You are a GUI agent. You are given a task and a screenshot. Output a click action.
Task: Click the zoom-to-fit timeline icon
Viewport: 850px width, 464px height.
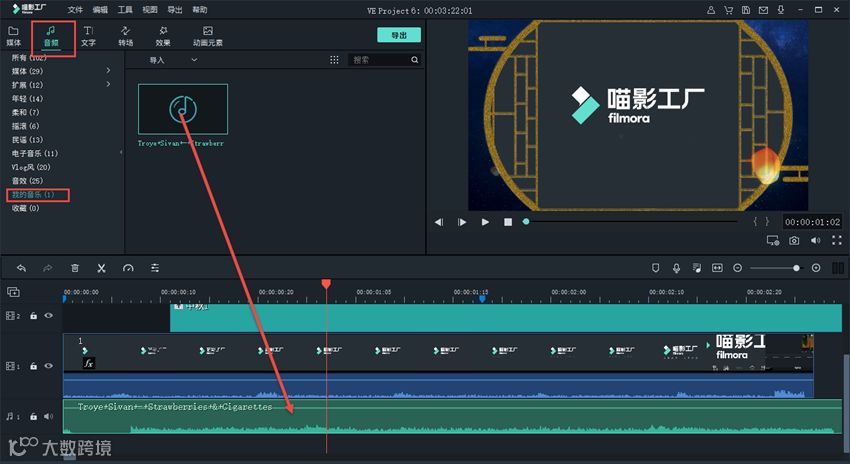click(x=717, y=268)
